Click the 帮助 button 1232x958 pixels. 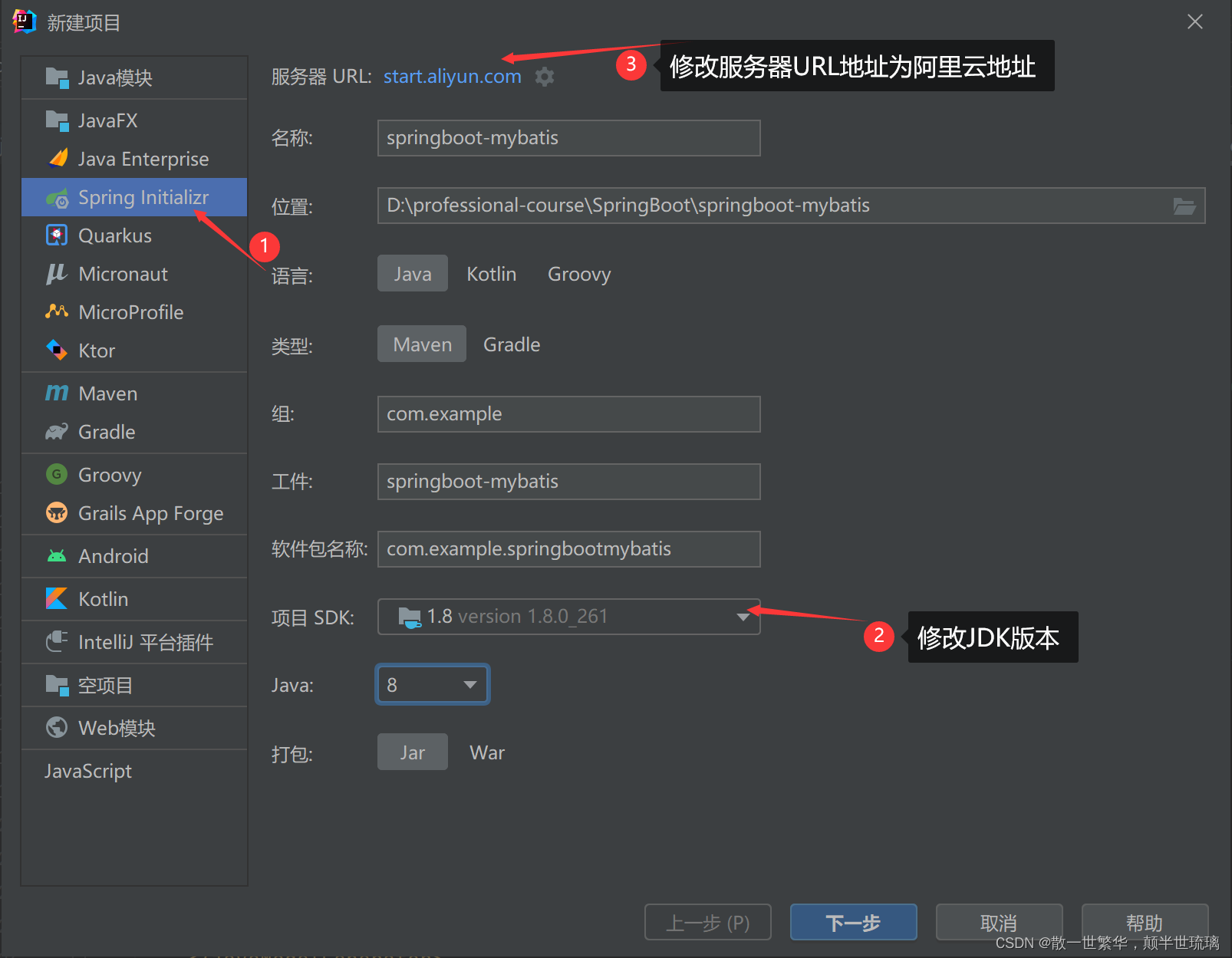(1145, 922)
